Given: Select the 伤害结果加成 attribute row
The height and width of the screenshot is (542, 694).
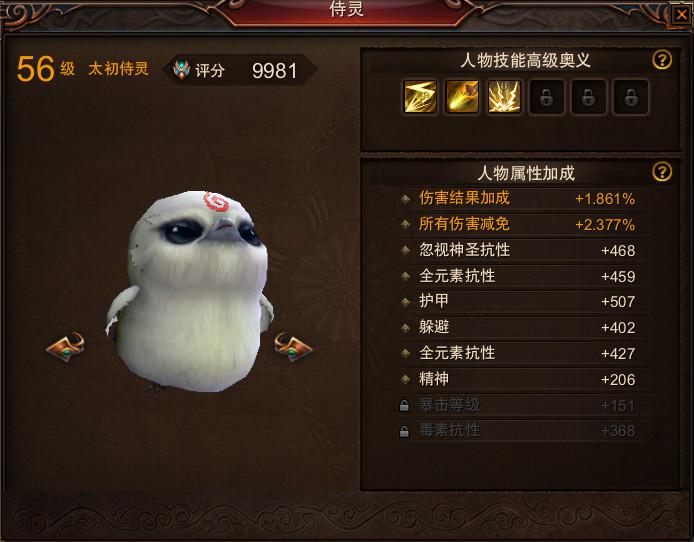Looking at the screenshot, I should (519, 199).
